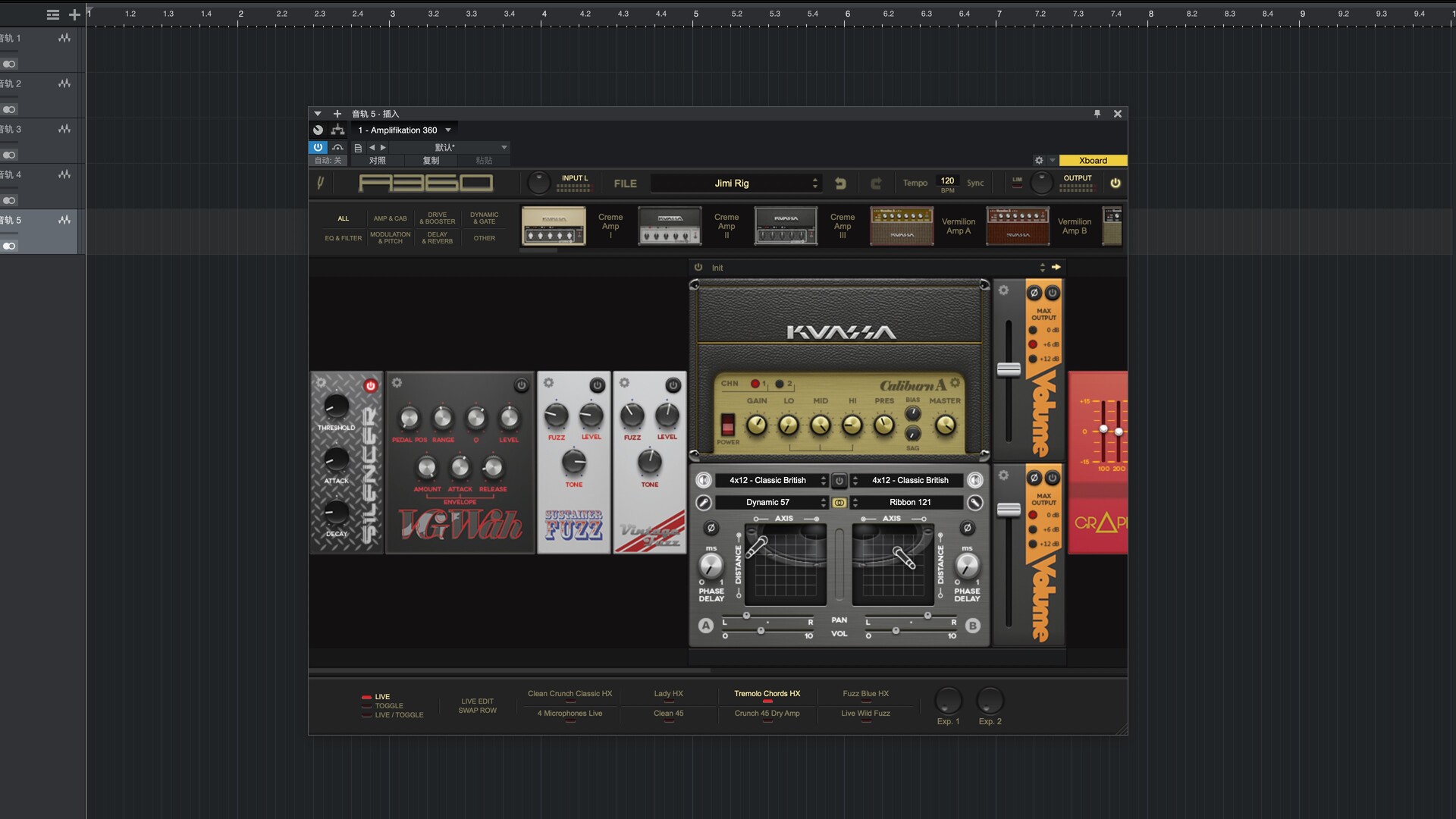Open the Ribbon 121 mic dropdown
The width and height of the screenshot is (1456, 819).
click(907, 502)
